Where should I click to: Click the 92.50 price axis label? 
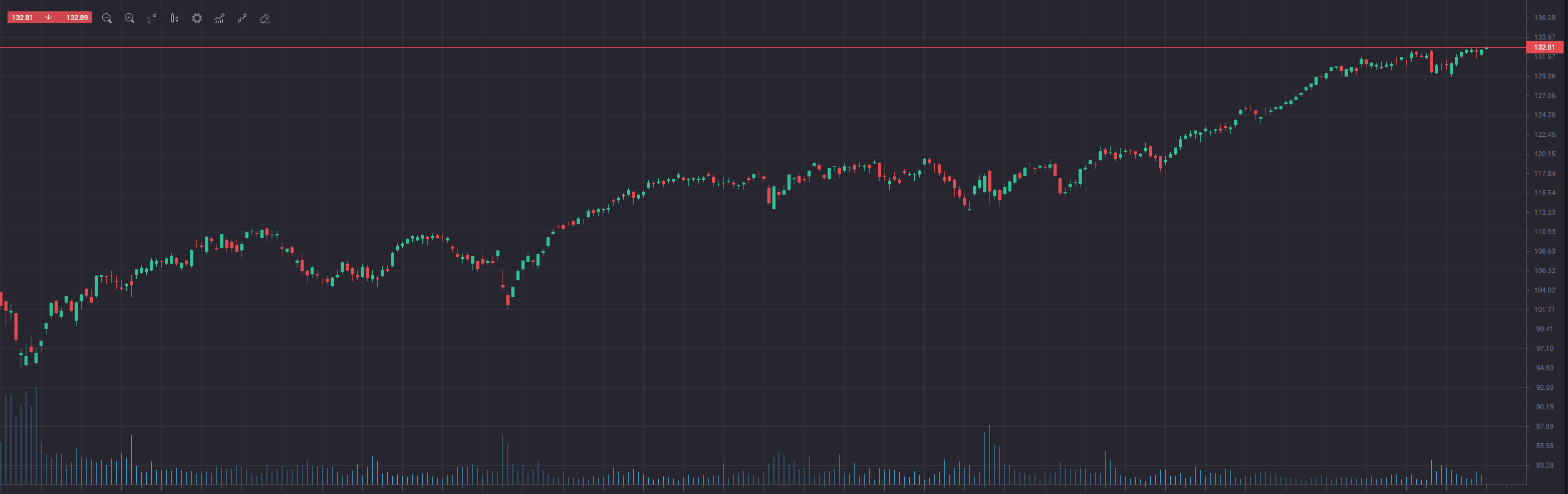[1544, 387]
